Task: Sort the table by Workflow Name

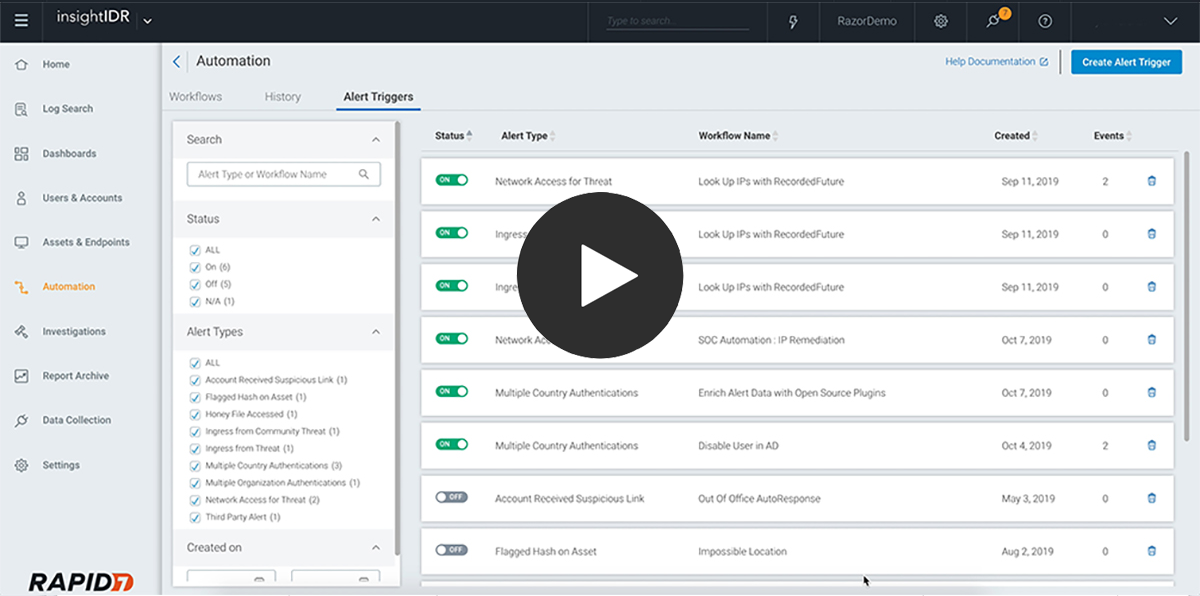Action: 738,136
